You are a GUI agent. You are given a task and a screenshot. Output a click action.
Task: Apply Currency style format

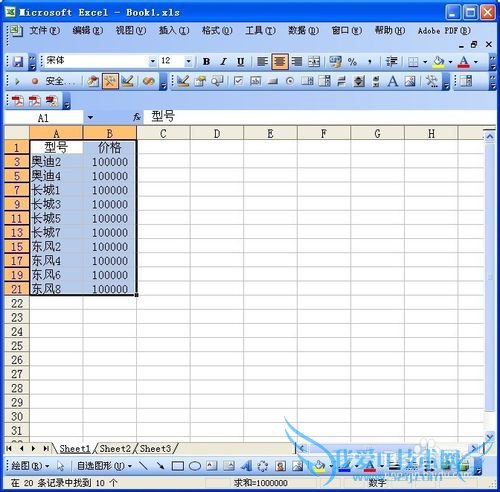point(335,62)
